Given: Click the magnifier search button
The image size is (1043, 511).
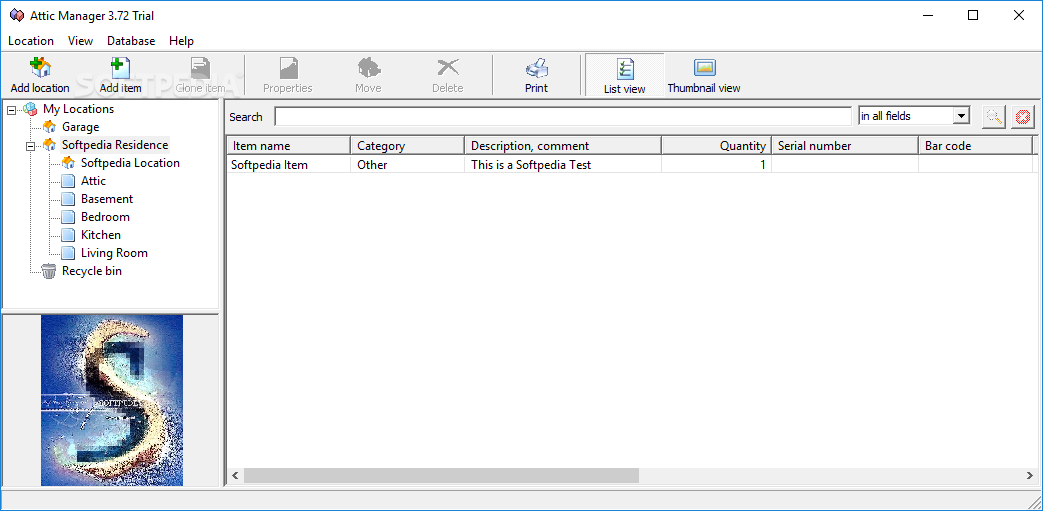Looking at the screenshot, I should (x=994, y=116).
